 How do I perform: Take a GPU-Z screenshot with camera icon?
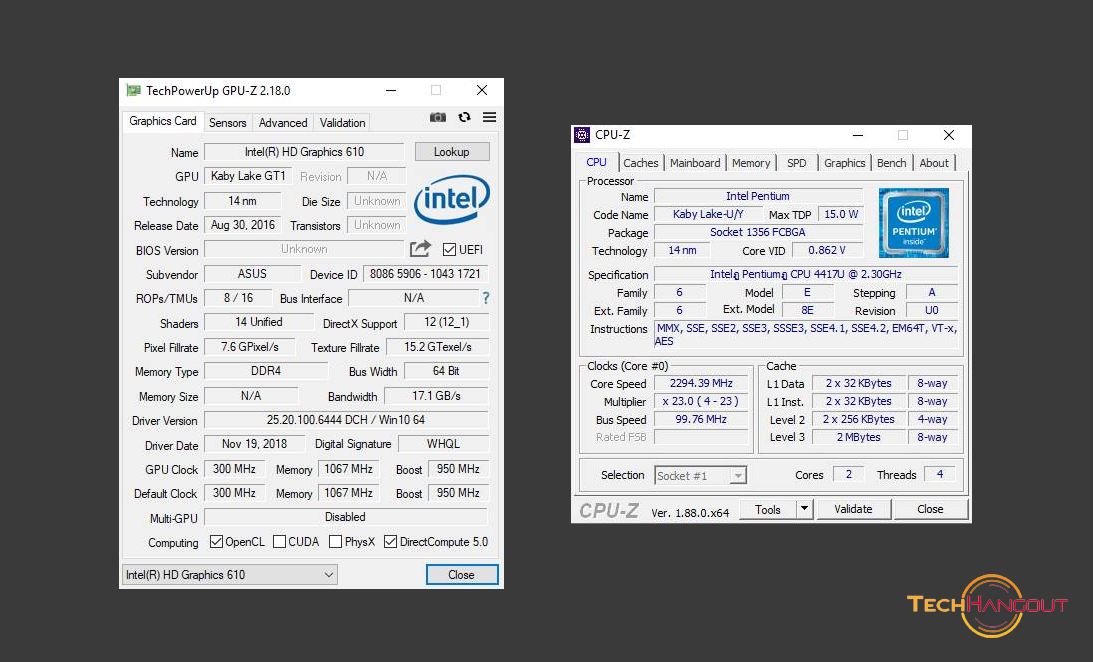(x=438, y=117)
